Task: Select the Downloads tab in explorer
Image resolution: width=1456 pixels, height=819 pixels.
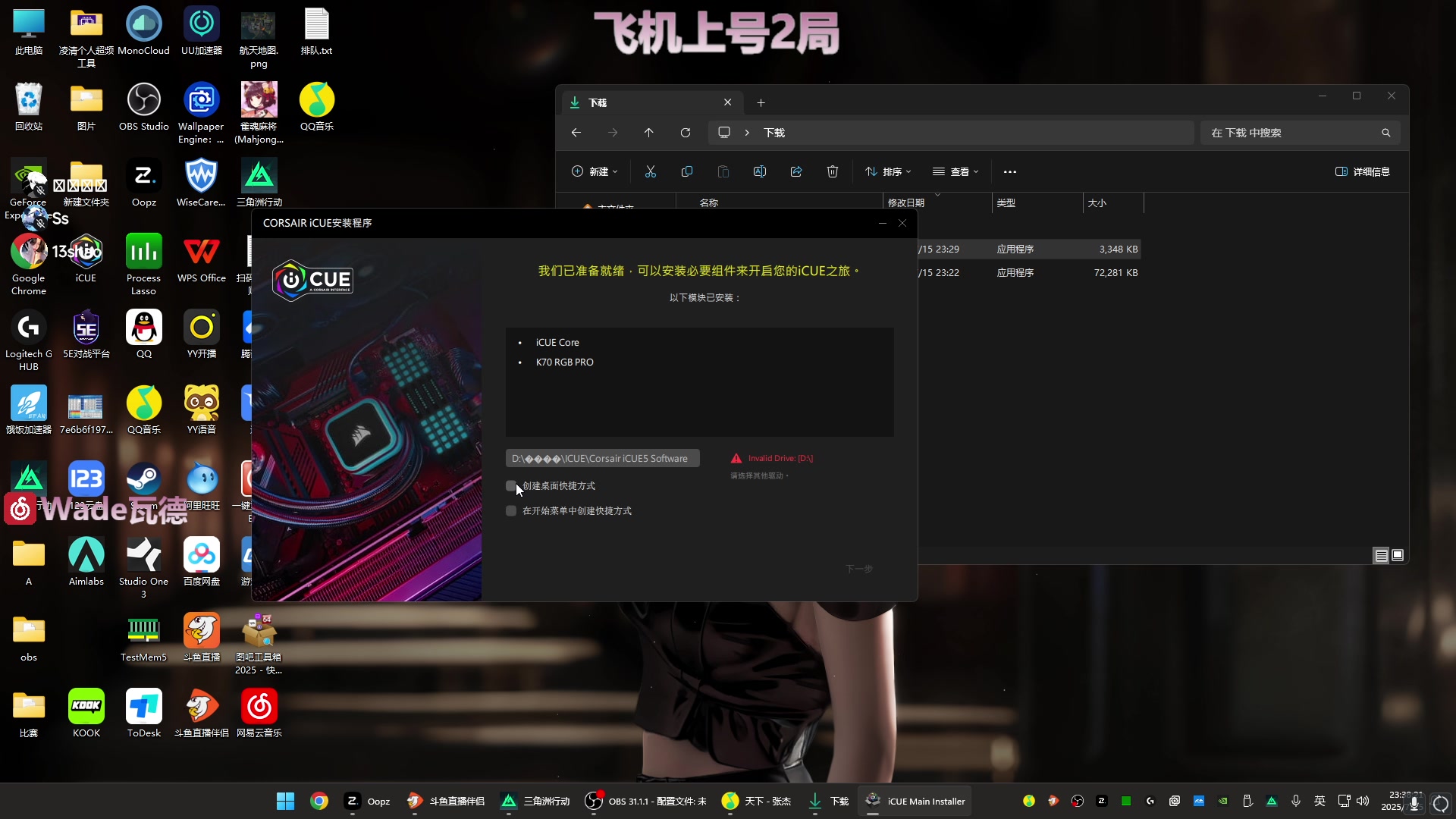Action: pyautogui.click(x=652, y=102)
